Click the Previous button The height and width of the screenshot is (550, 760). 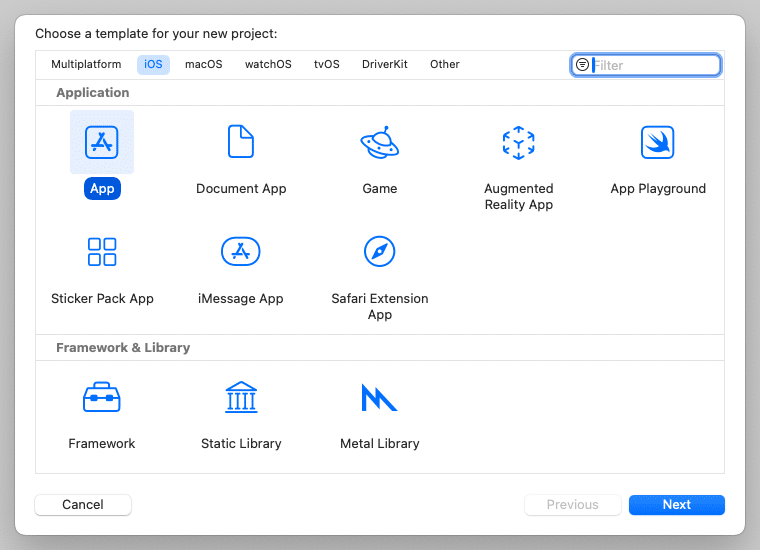pyautogui.click(x=572, y=504)
